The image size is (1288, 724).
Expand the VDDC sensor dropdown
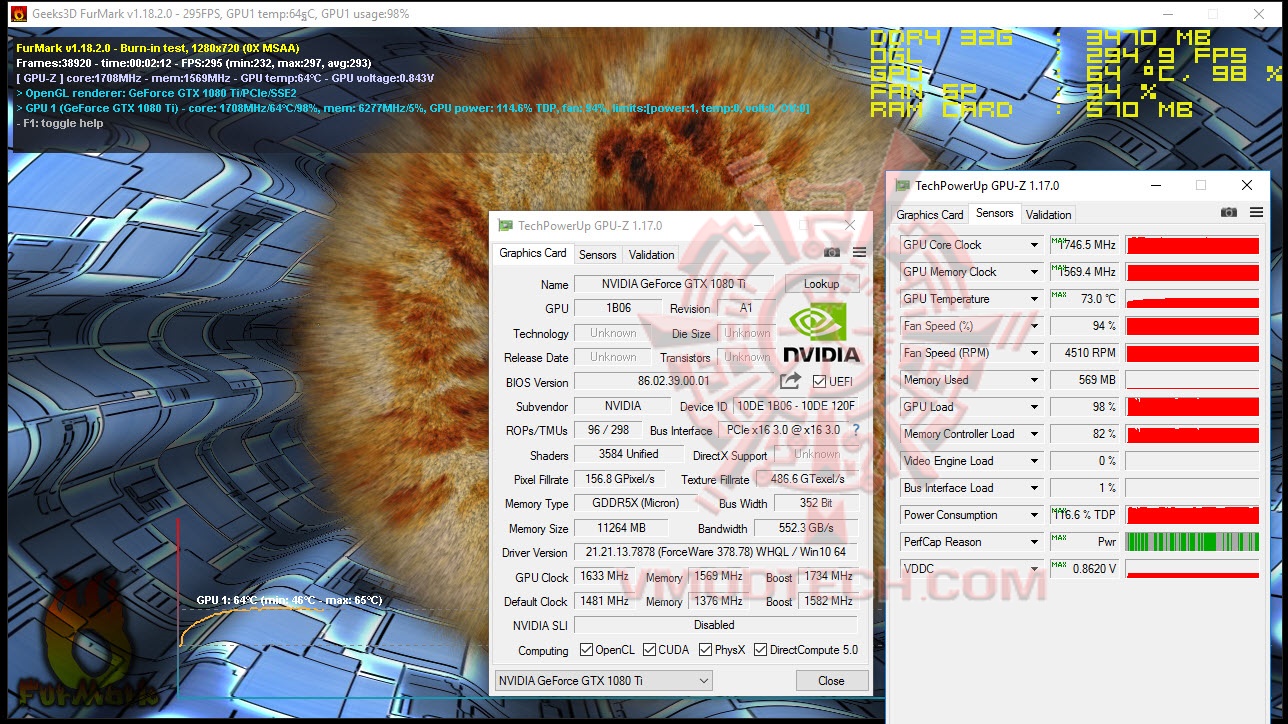[1034, 569]
